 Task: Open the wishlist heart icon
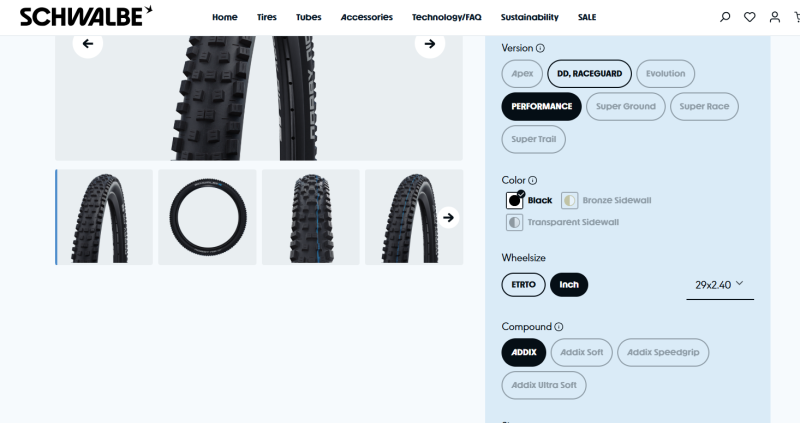pos(749,17)
